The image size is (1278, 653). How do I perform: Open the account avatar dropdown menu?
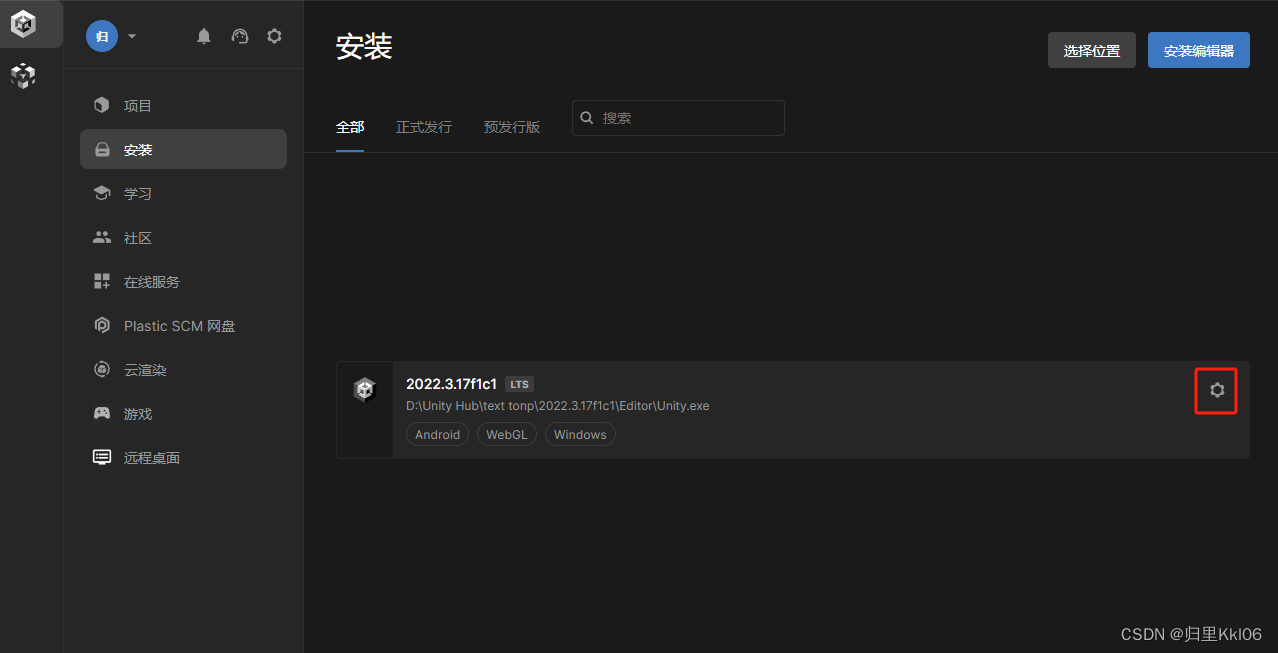click(110, 36)
